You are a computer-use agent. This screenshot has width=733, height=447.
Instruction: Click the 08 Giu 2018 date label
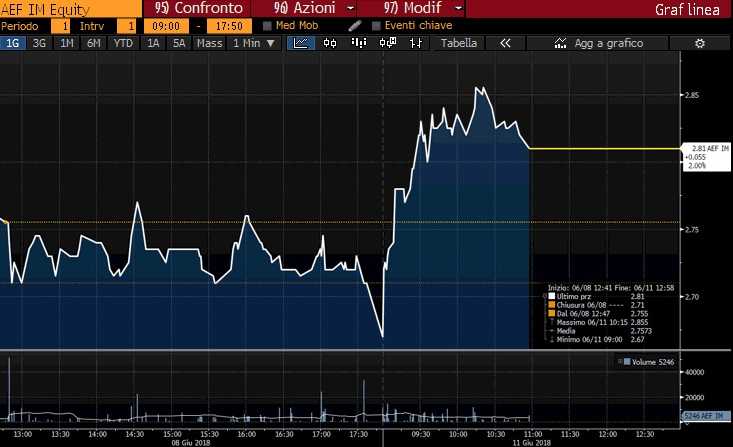[x=191, y=442]
